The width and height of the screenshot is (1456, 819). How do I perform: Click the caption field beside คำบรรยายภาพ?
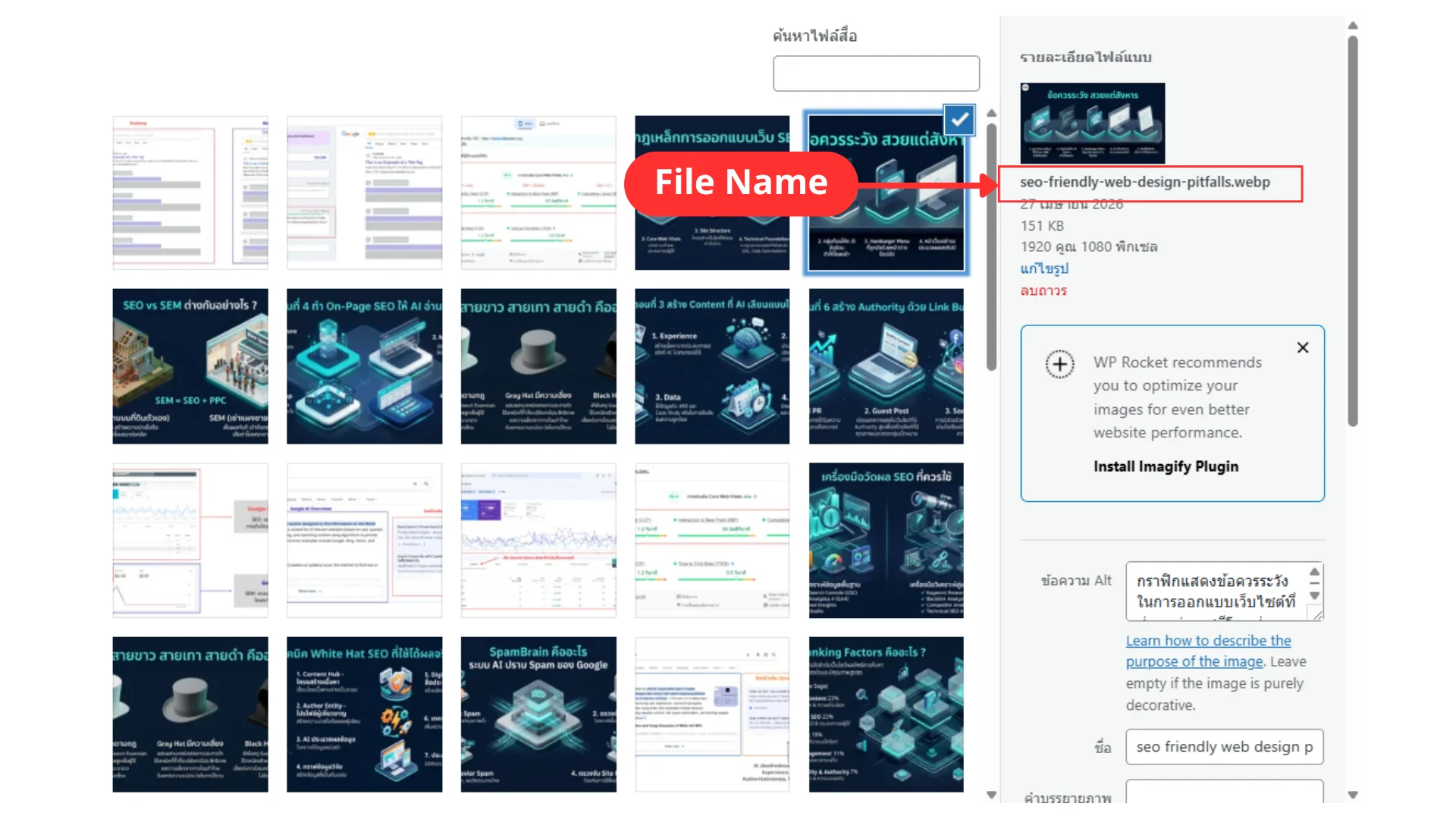(1225, 791)
